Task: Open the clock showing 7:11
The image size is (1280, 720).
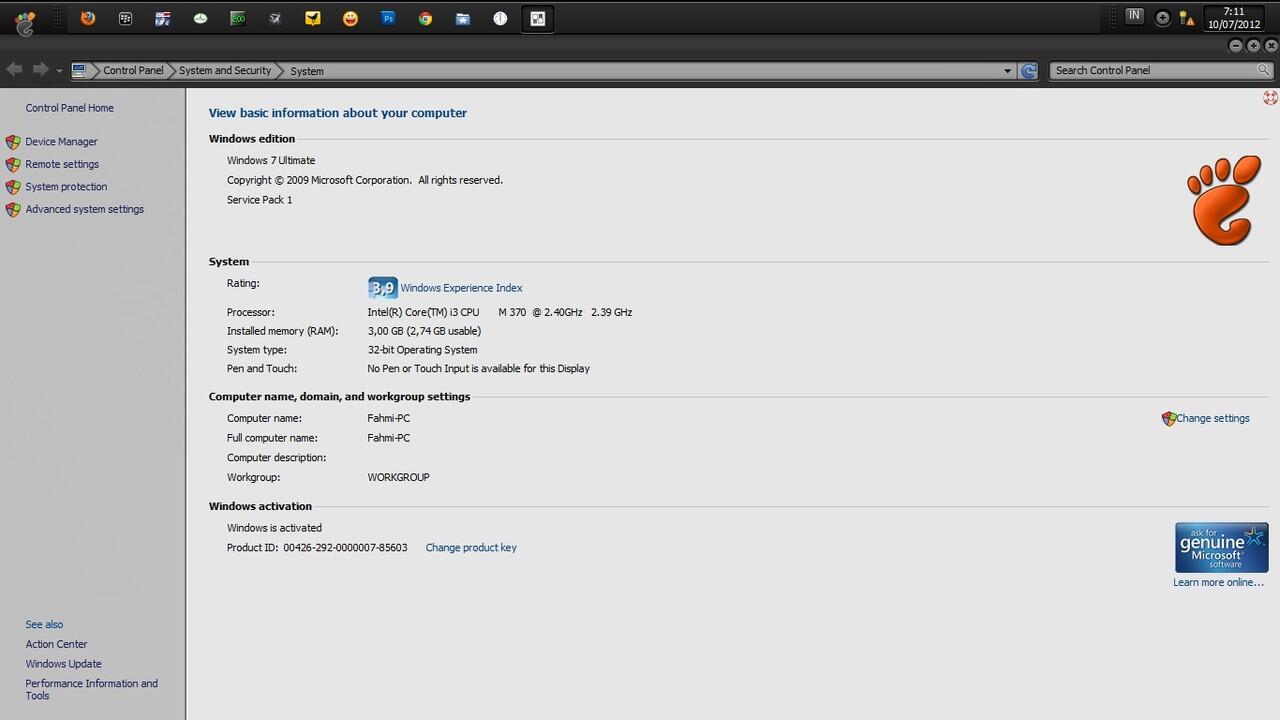Action: click(1234, 18)
